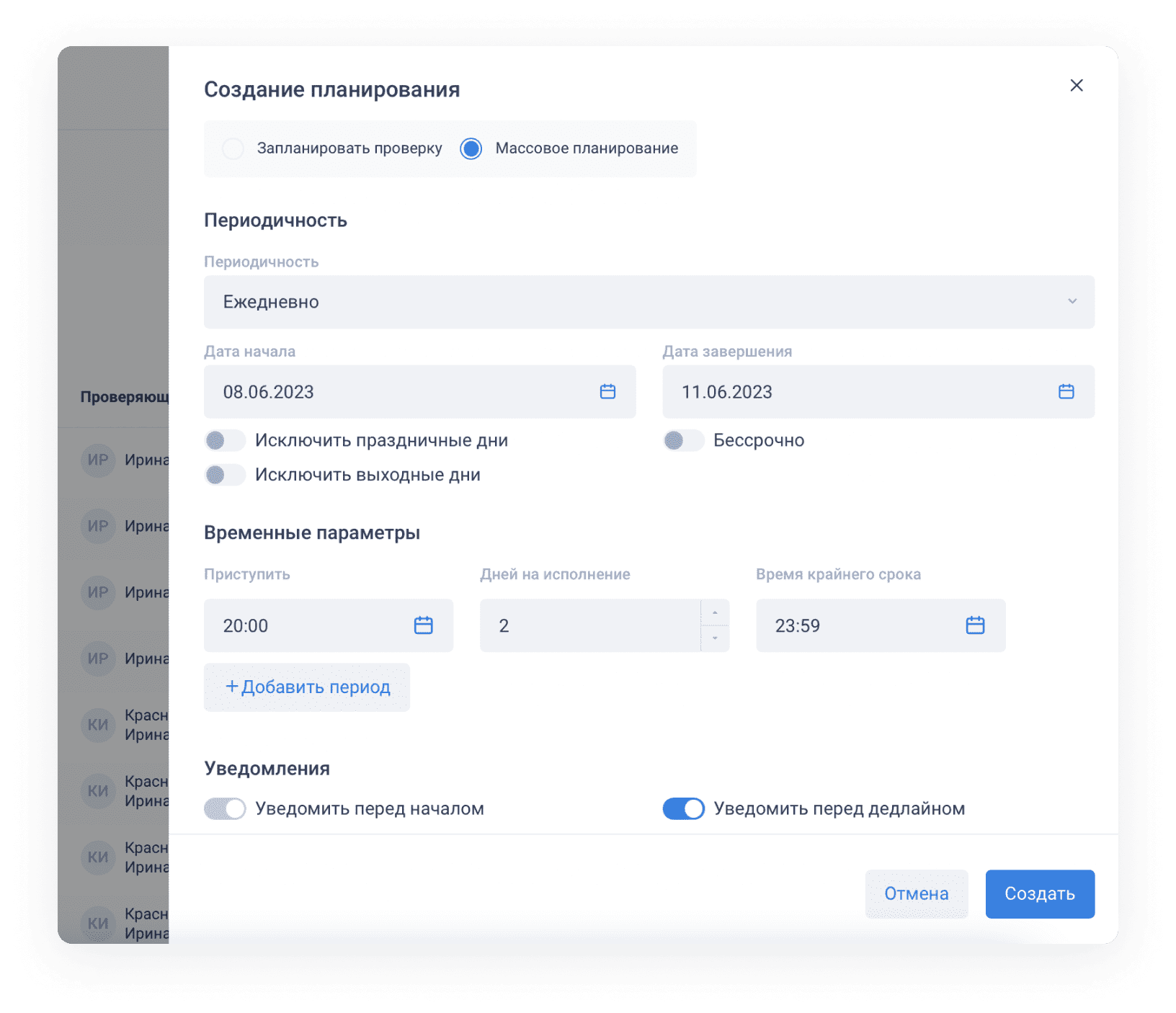This screenshot has width=1176, height=1013.
Task: Decrease Дней на исполнение with the down arrow
Action: (715, 638)
